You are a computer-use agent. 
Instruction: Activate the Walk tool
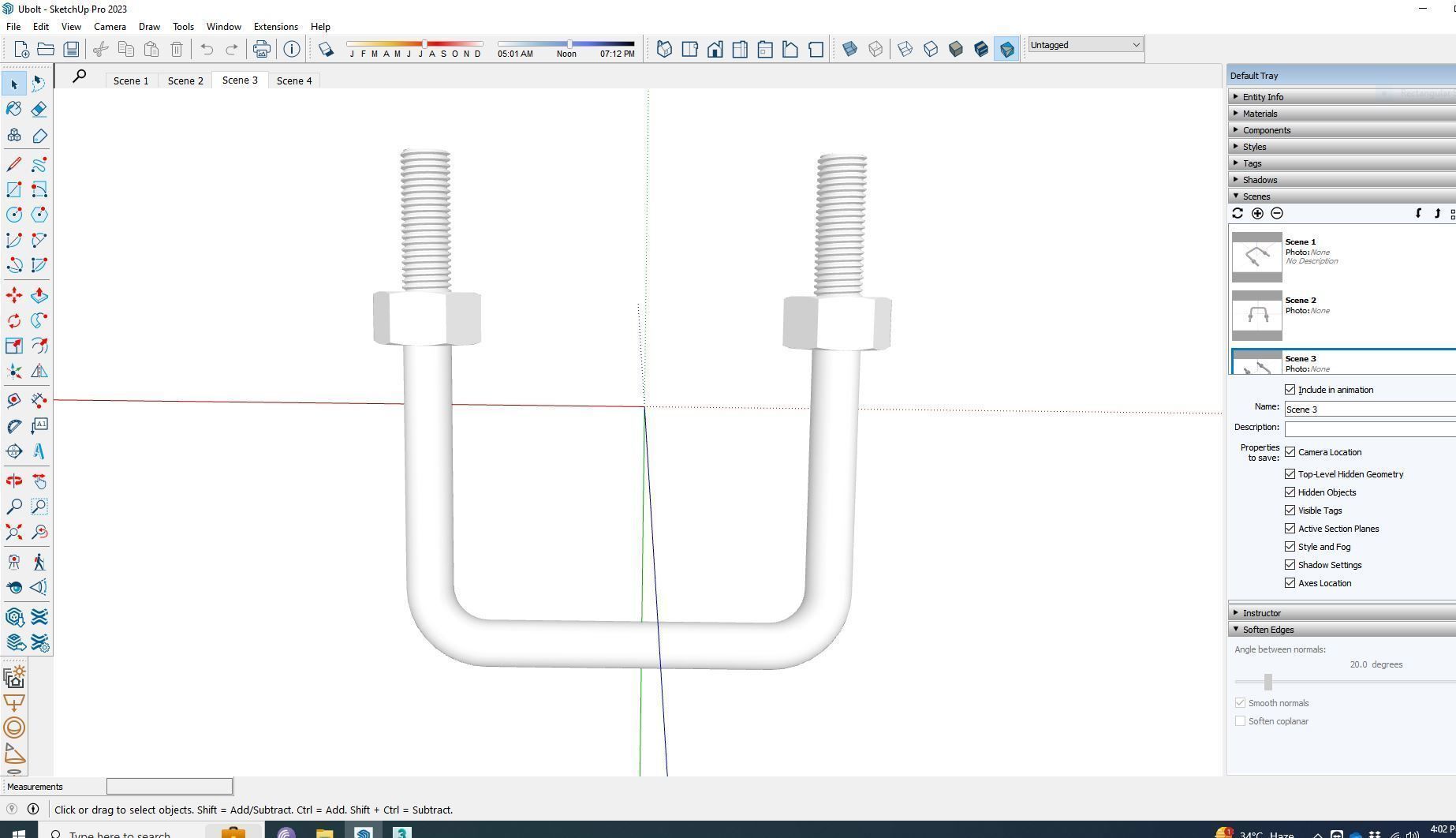[x=39, y=562]
